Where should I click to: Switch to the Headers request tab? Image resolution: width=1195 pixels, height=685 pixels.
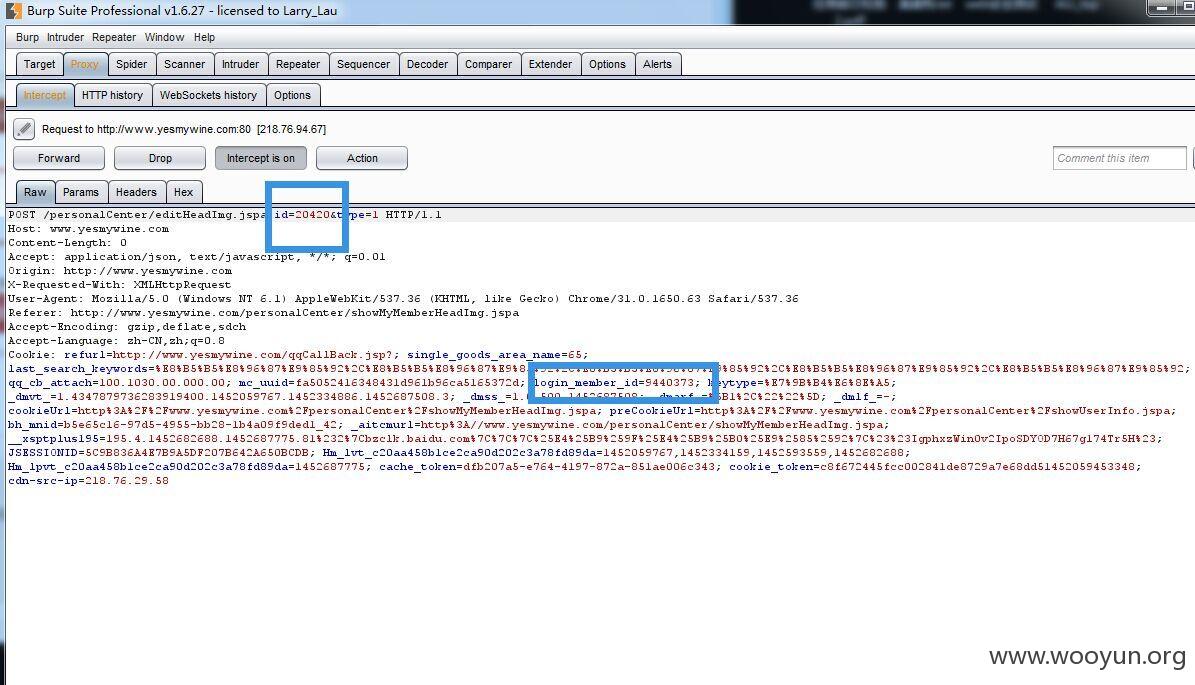click(136, 192)
